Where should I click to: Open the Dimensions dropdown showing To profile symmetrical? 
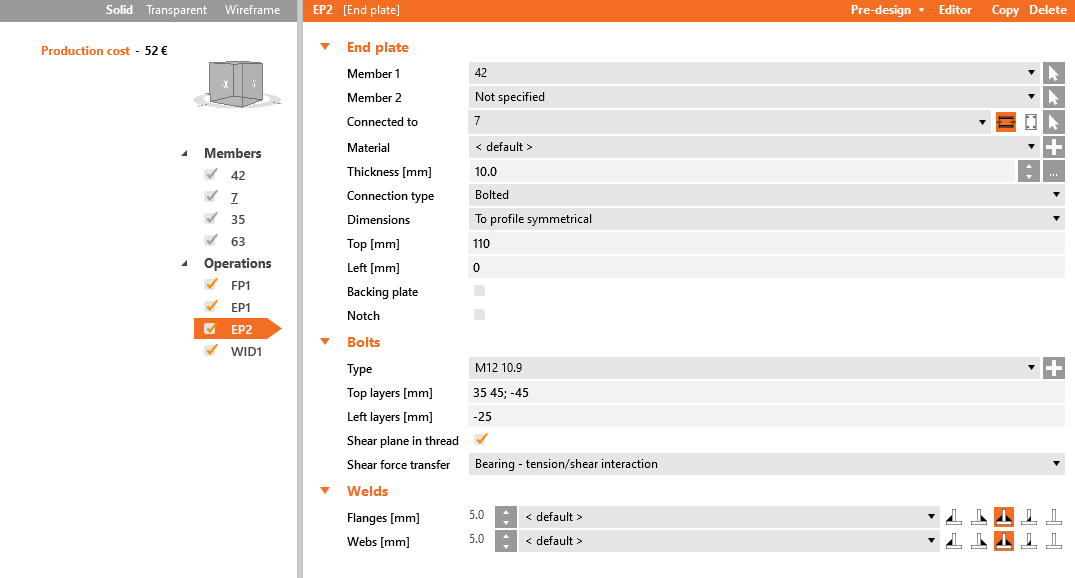pos(766,219)
